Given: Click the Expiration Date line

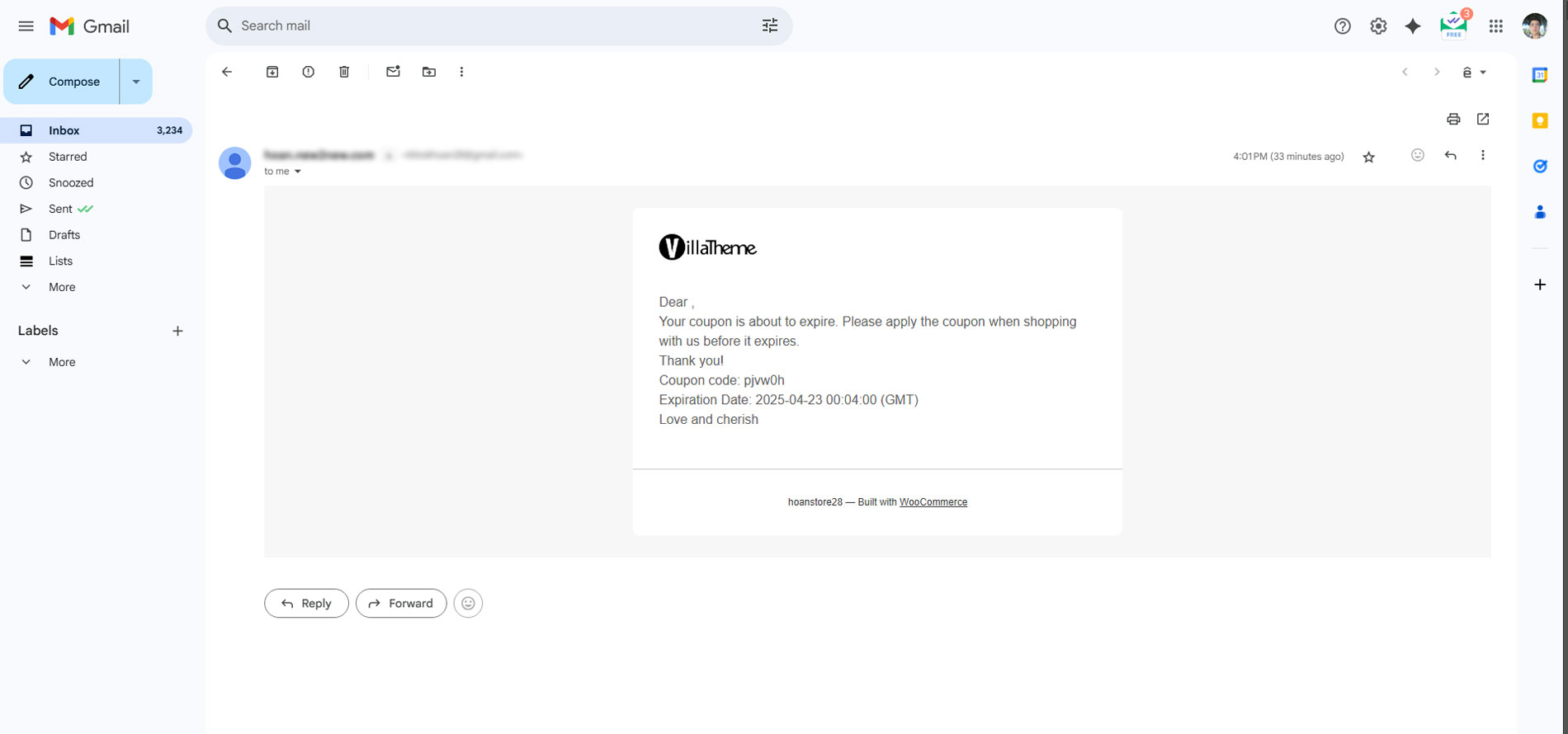Looking at the screenshot, I should tap(788, 400).
